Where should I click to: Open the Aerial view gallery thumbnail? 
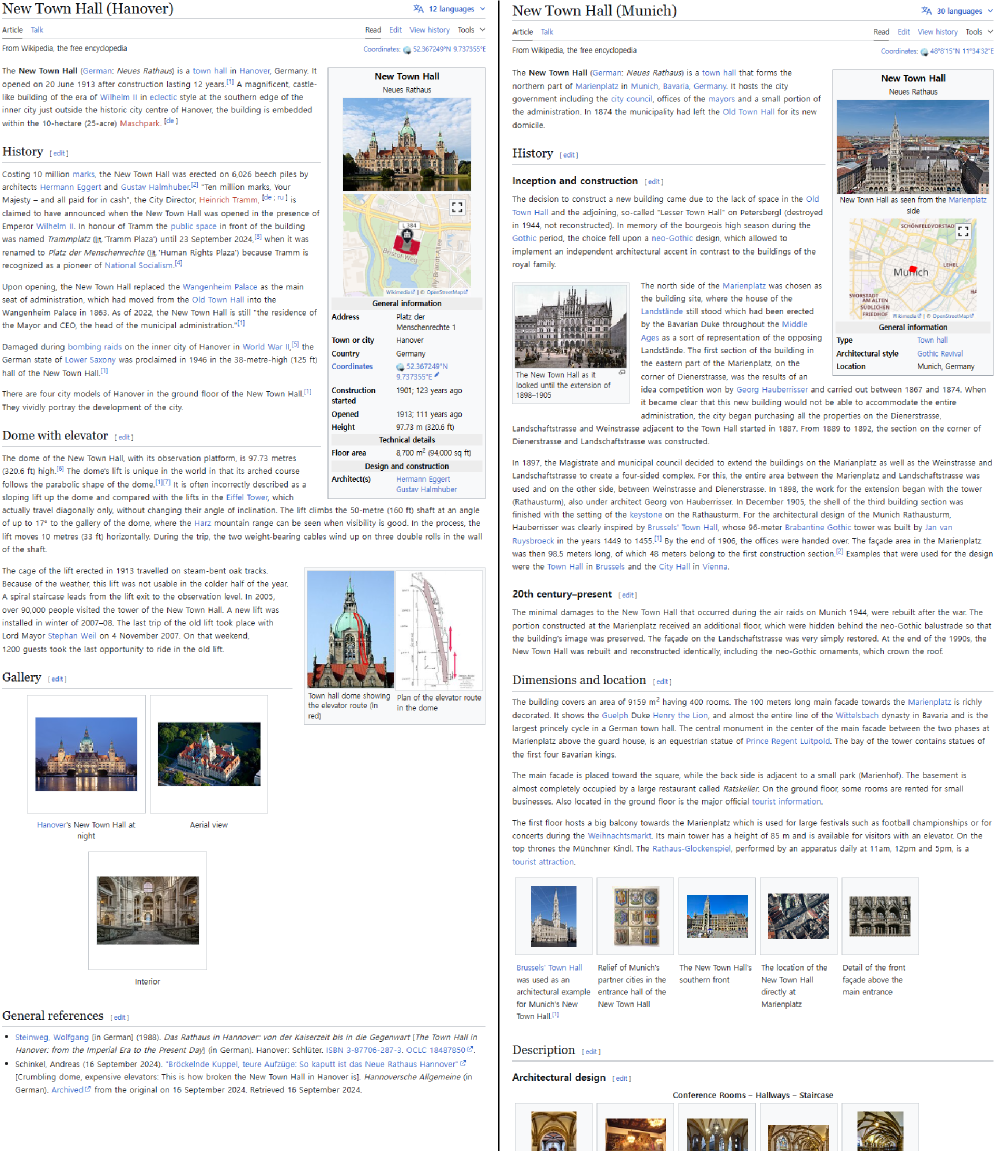pos(209,754)
